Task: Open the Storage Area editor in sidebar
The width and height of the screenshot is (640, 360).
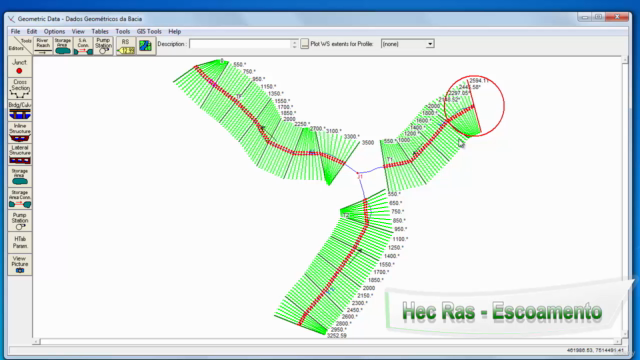Action: click(20, 176)
